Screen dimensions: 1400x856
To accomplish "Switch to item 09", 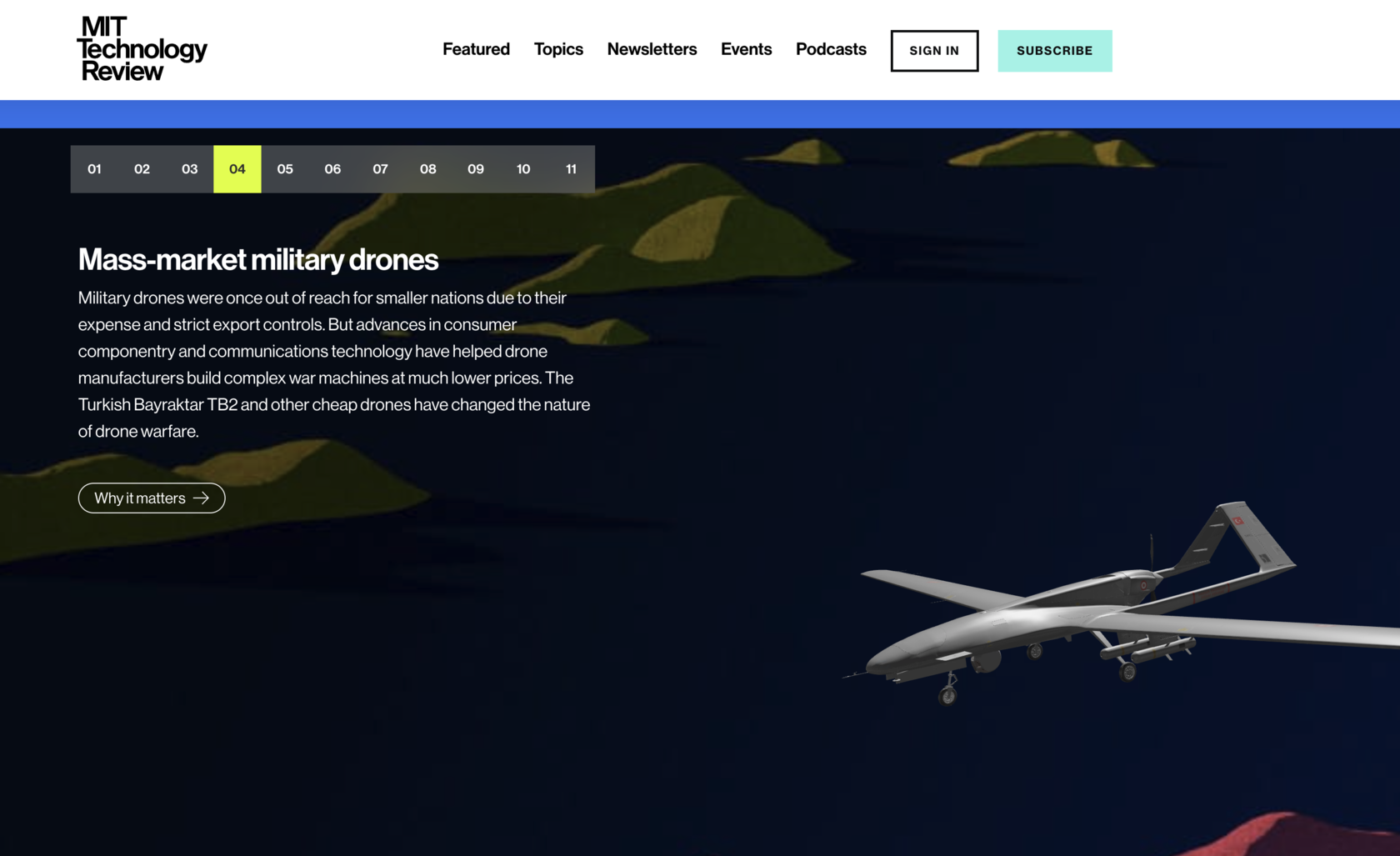I will [476, 169].
